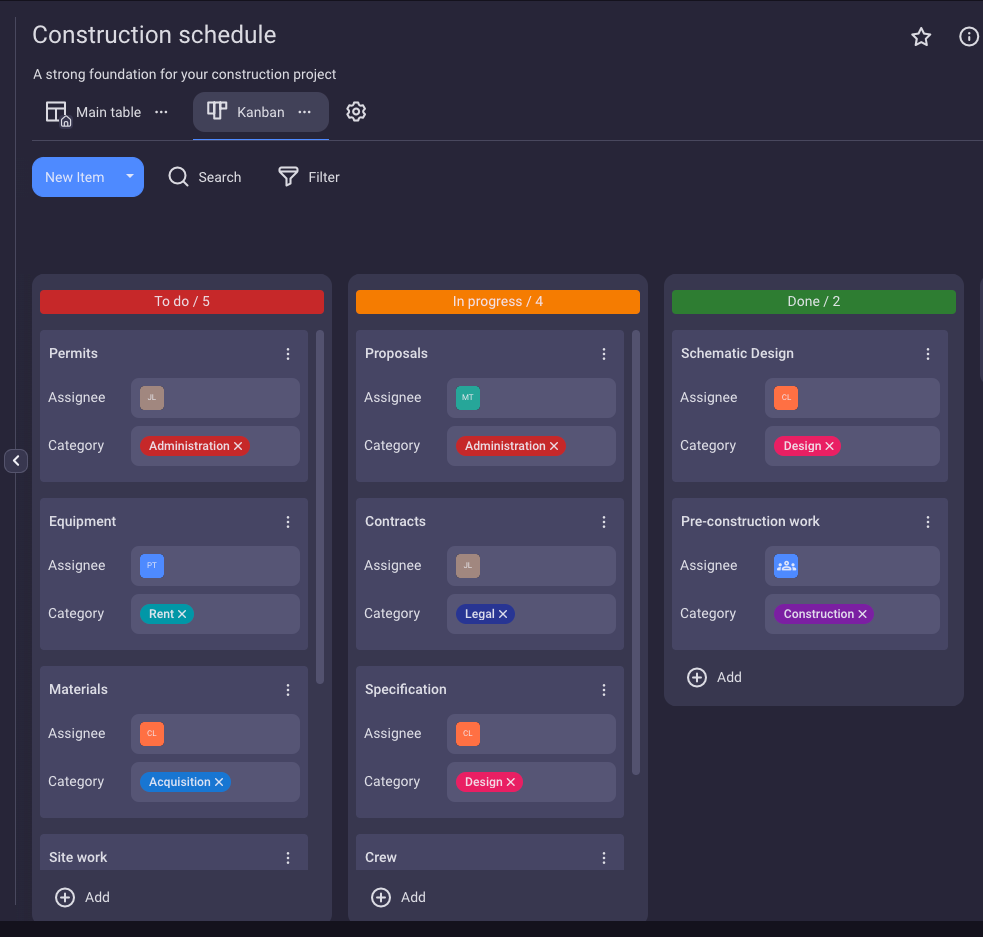The height and width of the screenshot is (937, 983).
Task: Open Equipment assignee field
Action: click(215, 566)
